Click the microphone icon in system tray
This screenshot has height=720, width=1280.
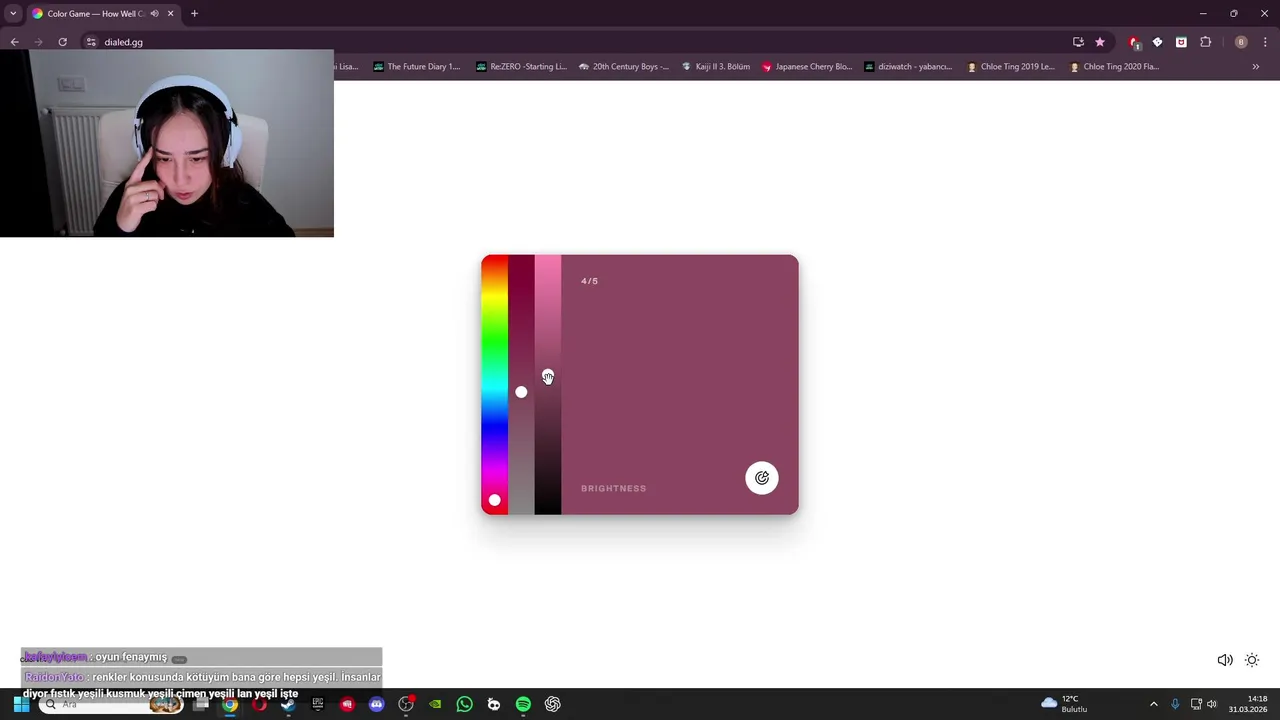(x=1175, y=704)
